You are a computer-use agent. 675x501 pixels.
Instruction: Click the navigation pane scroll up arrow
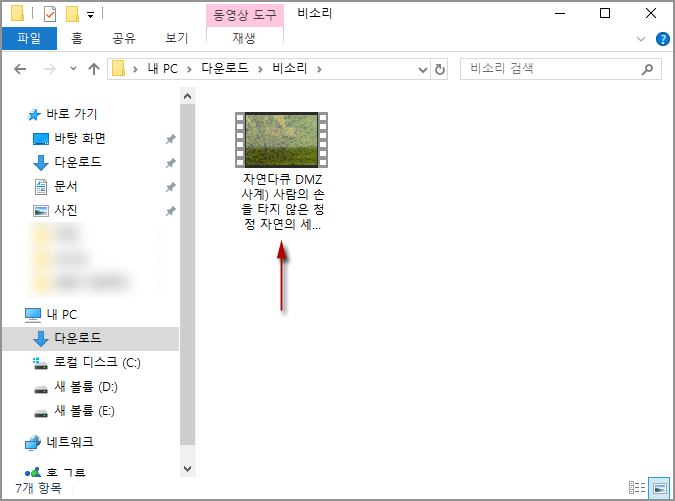187,96
